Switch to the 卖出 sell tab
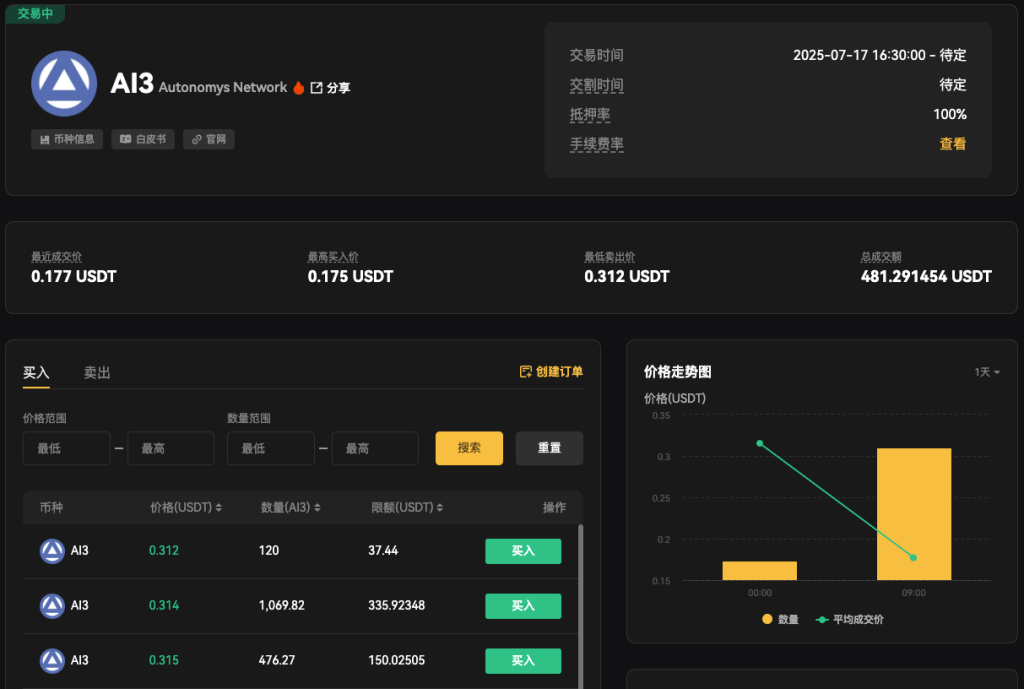Viewport: 1024px width, 689px height. pos(96,372)
